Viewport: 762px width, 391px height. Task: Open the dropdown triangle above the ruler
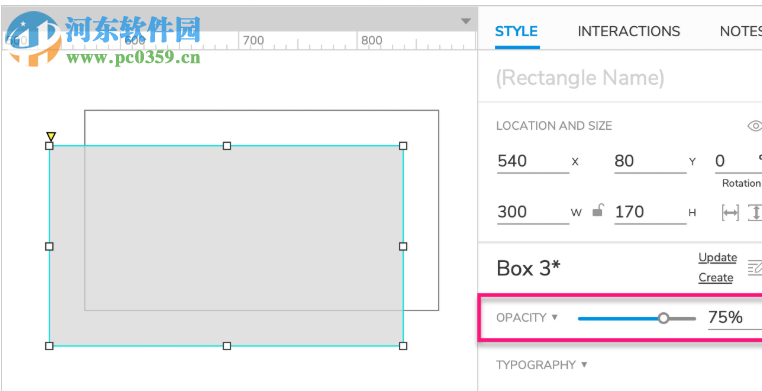point(466,21)
